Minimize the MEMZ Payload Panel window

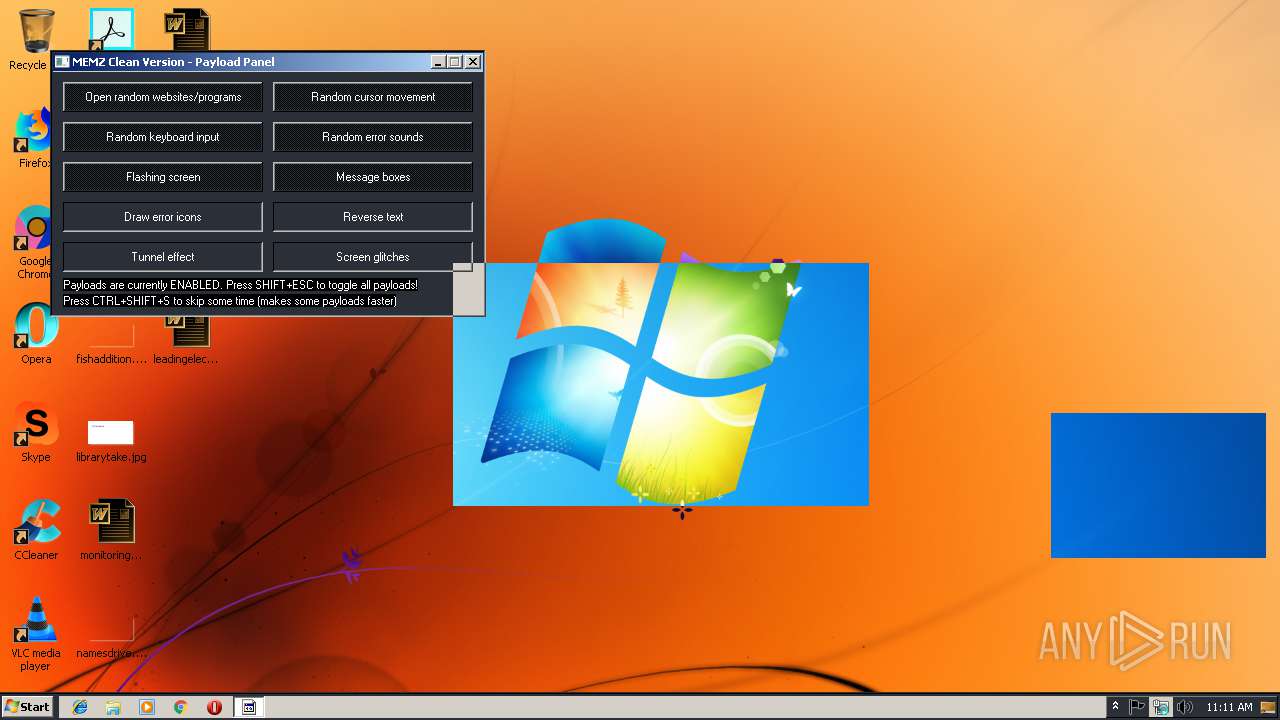(438, 62)
